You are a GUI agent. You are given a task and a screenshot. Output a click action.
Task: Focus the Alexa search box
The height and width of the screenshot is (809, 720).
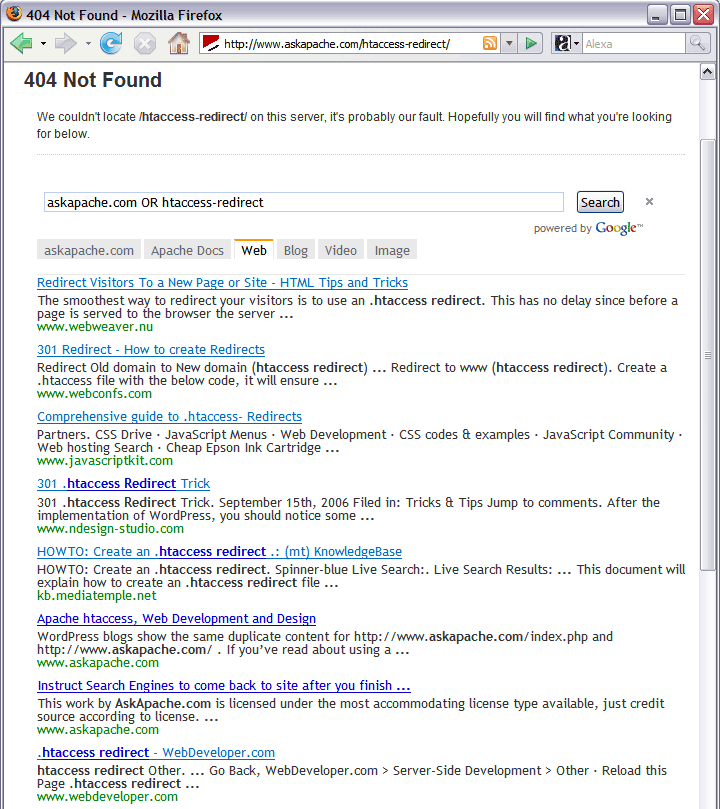(634, 44)
